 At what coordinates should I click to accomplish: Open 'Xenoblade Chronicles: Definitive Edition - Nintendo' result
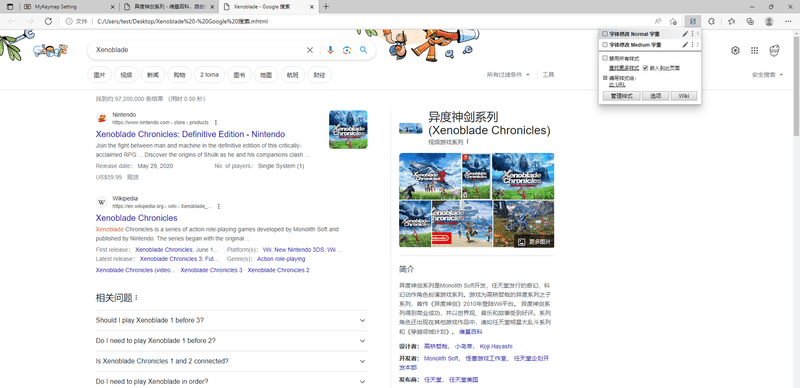click(190, 134)
